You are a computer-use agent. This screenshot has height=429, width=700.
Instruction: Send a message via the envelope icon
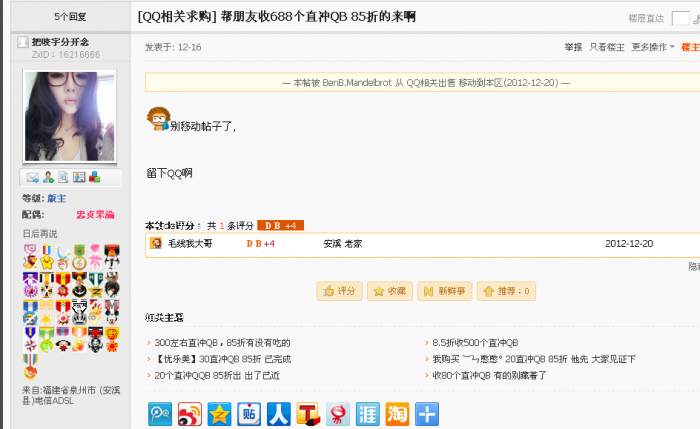click(32, 178)
